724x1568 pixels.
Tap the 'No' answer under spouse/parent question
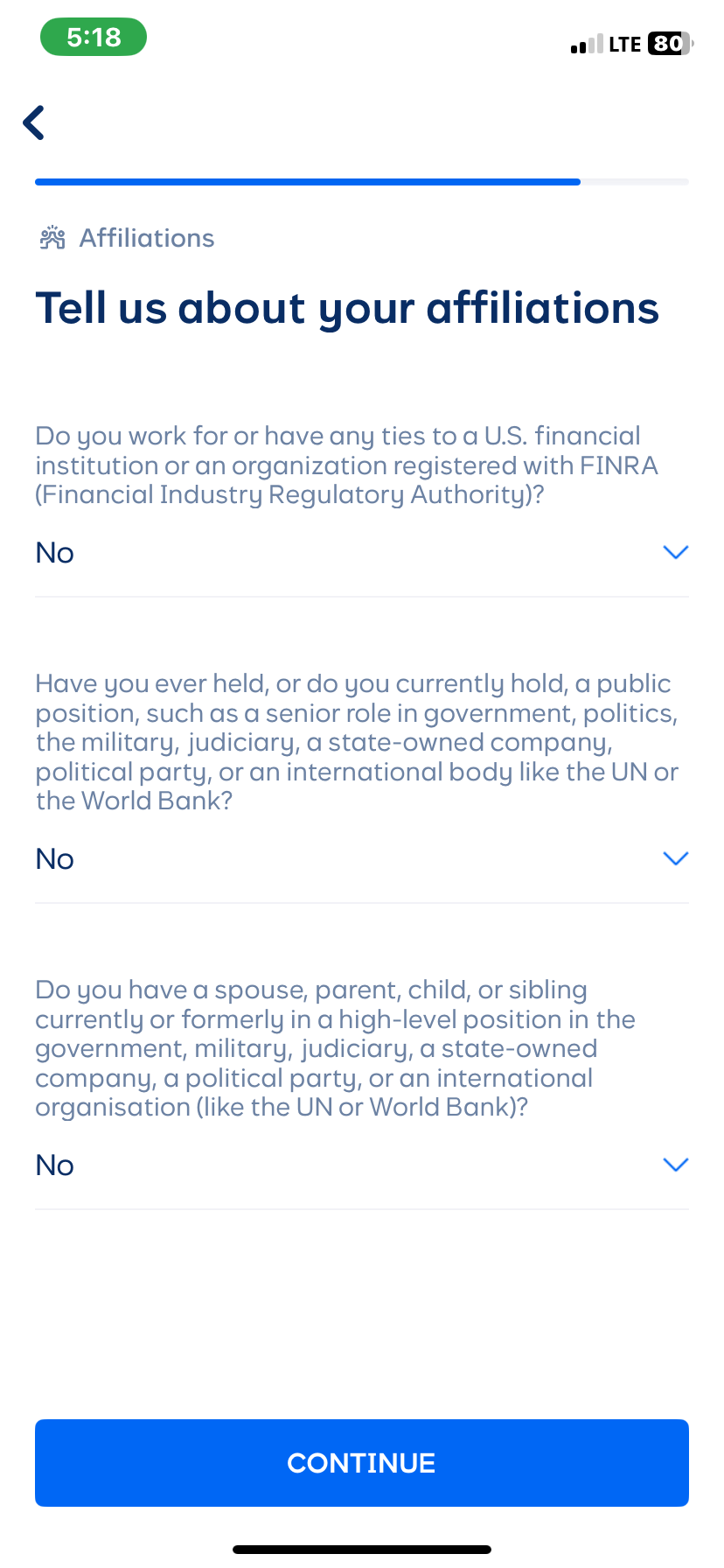(55, 1165)
